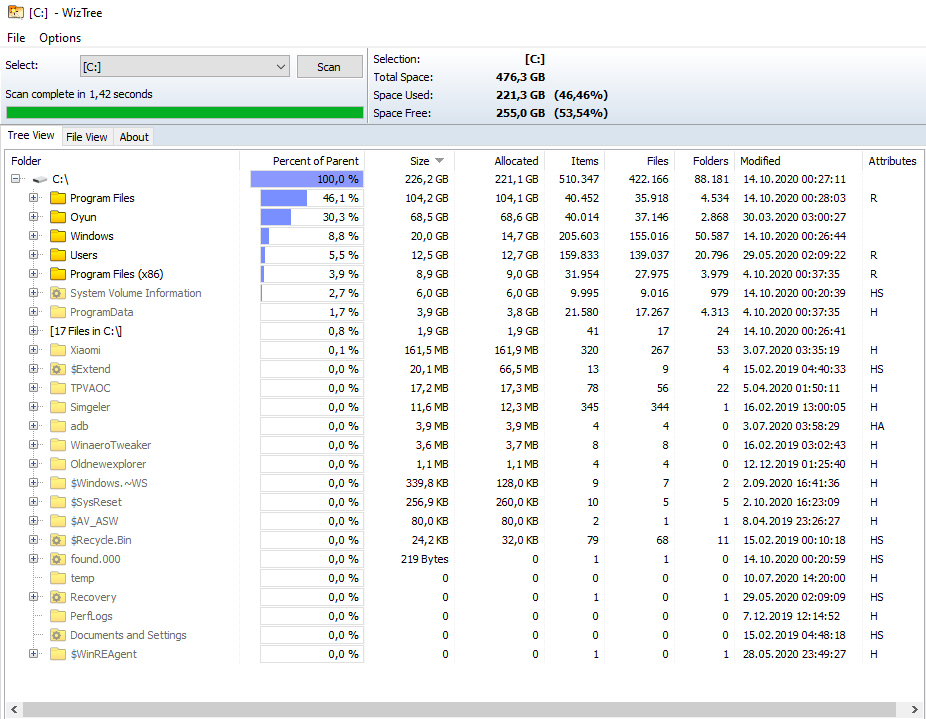
Task: Open the File menu
Action: pos(16,37)
